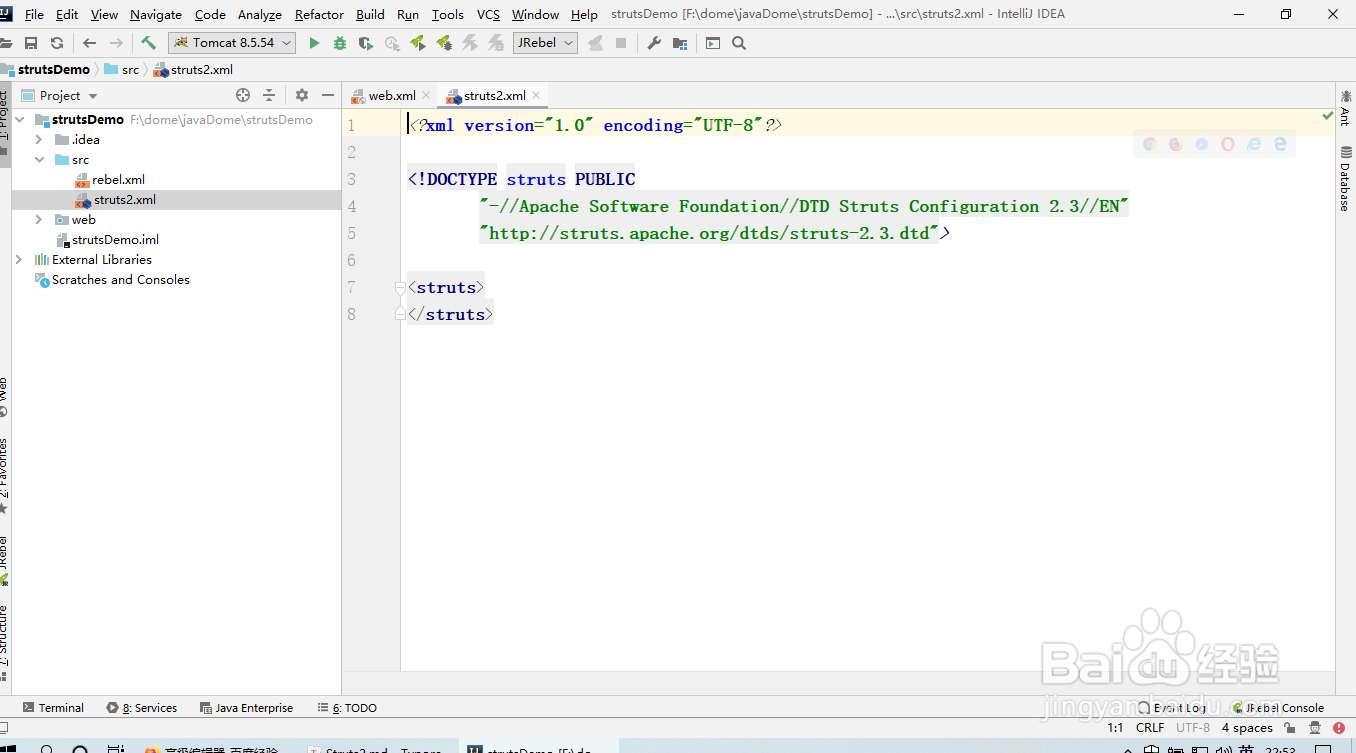Expand External Libraries node

point(19,260)
